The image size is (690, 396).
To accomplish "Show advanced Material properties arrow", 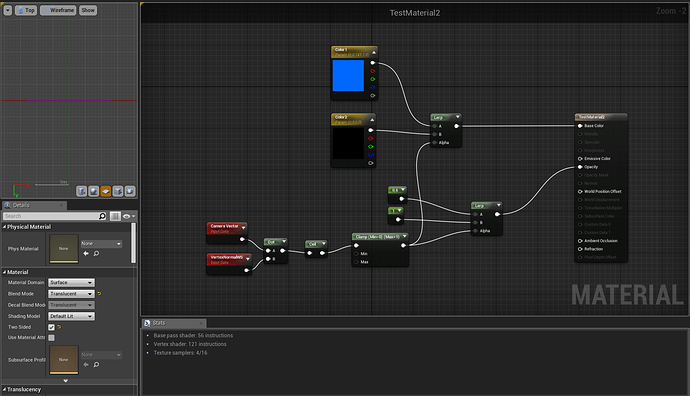I will pos(66,381).
